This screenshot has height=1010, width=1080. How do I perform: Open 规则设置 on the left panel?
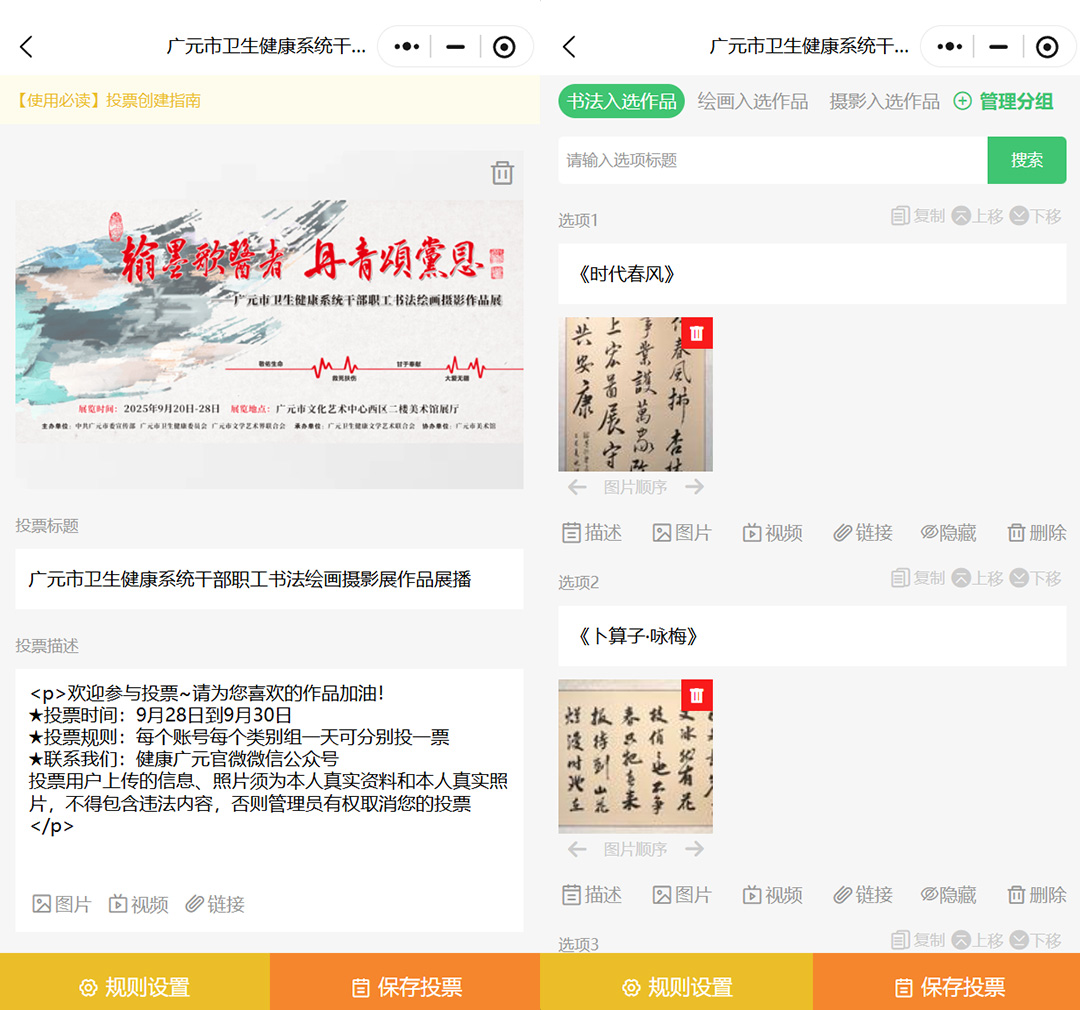(x=135, y=987)
